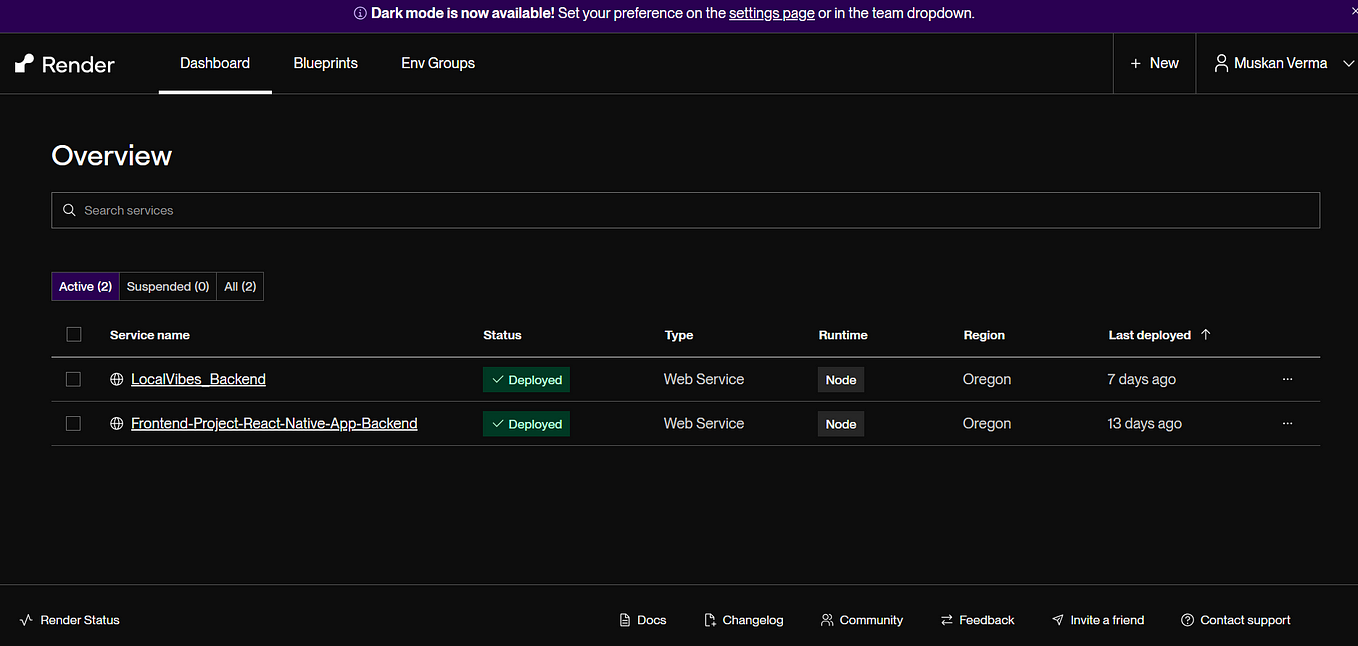The height and width of the screenshot is (646, 1358).
Task: Click the search magnifier icon
Action: pos(69,210)
